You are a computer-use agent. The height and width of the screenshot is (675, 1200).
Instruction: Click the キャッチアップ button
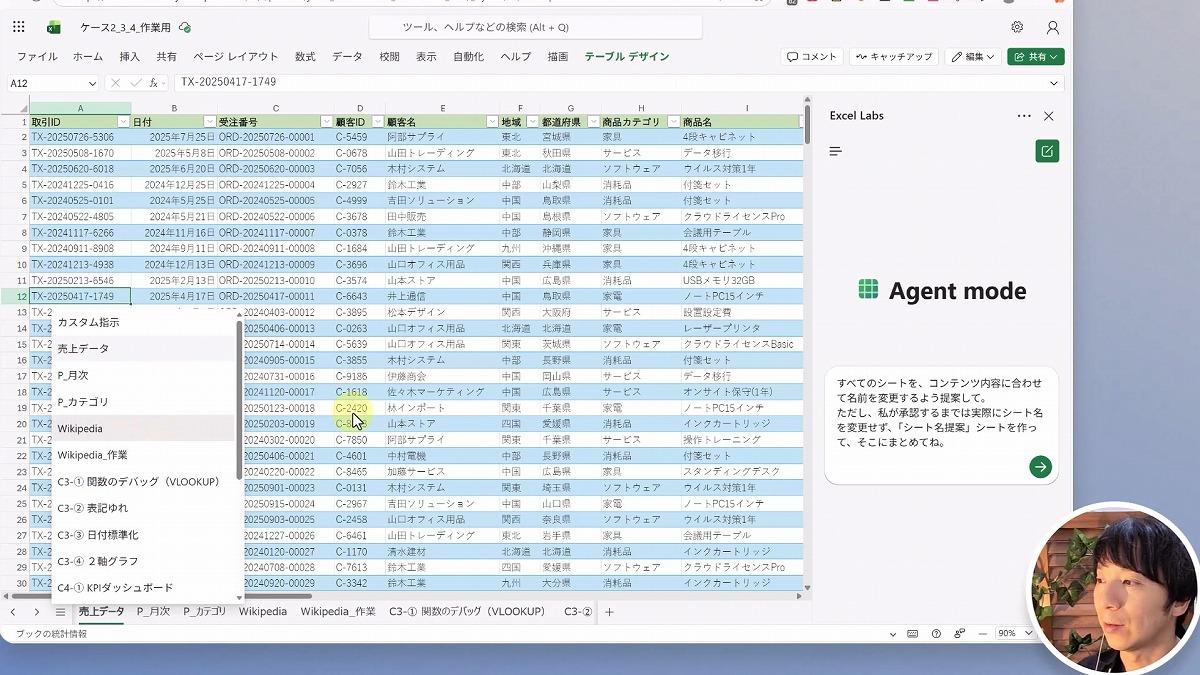[x=894, y=57]
